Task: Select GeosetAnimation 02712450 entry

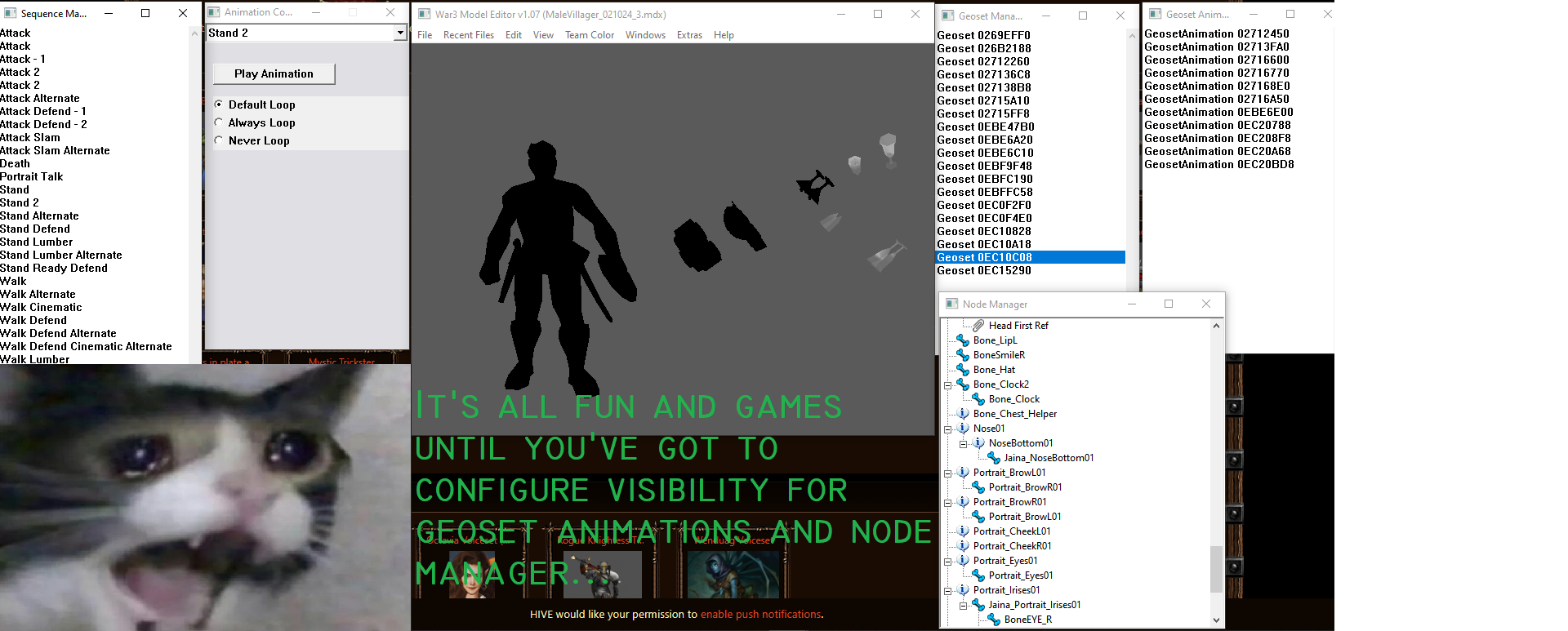Action: point(1217,33)
